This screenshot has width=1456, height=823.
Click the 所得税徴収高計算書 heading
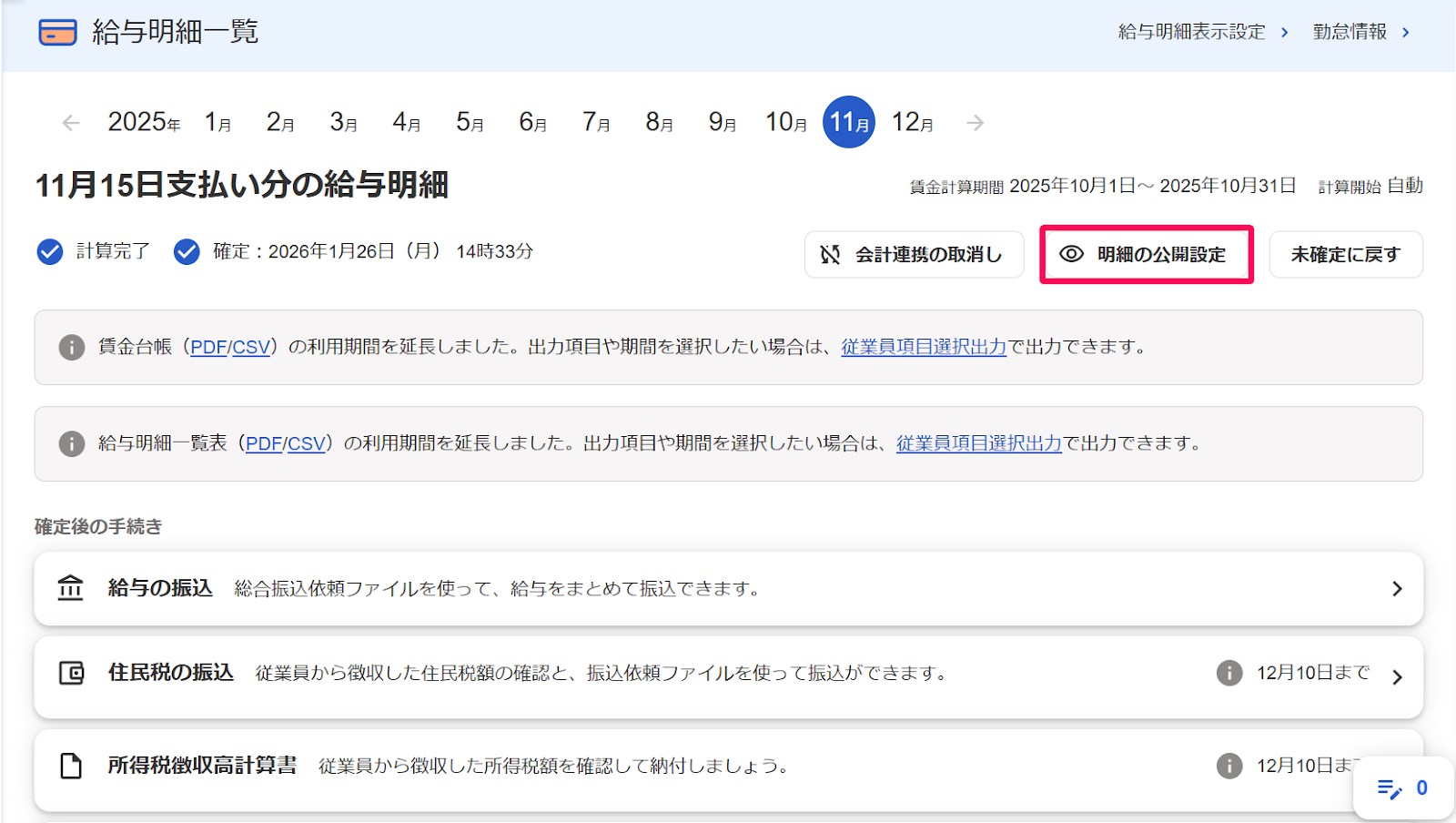tap(202, 766)
